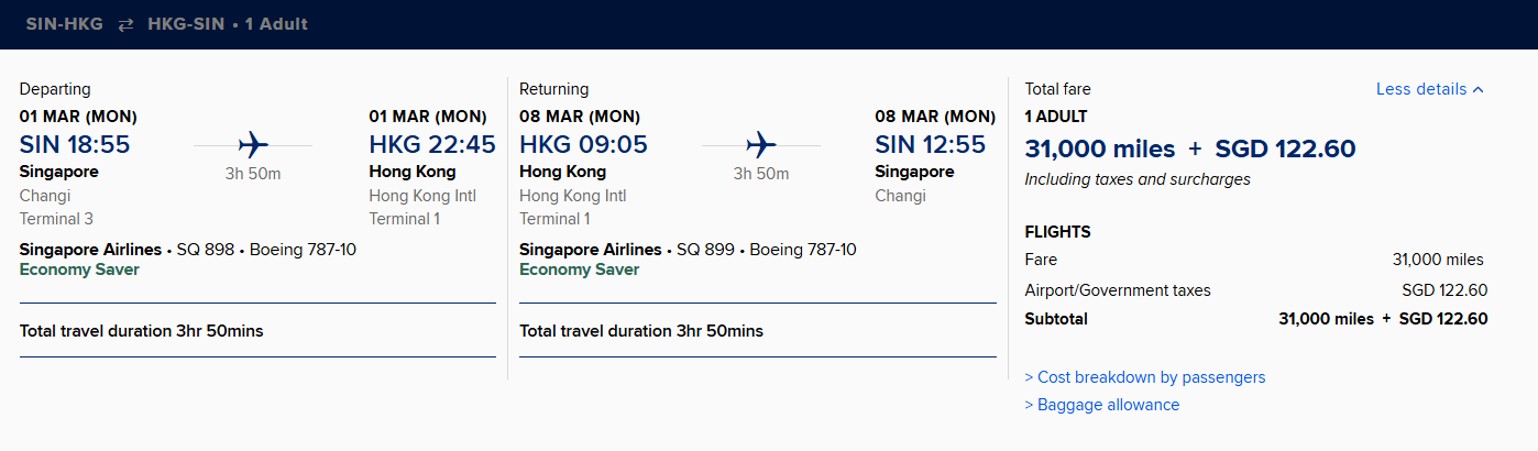Collapse fare with Less details chevron
Screen dimensions: 1538x451
tap(1478, 89)
